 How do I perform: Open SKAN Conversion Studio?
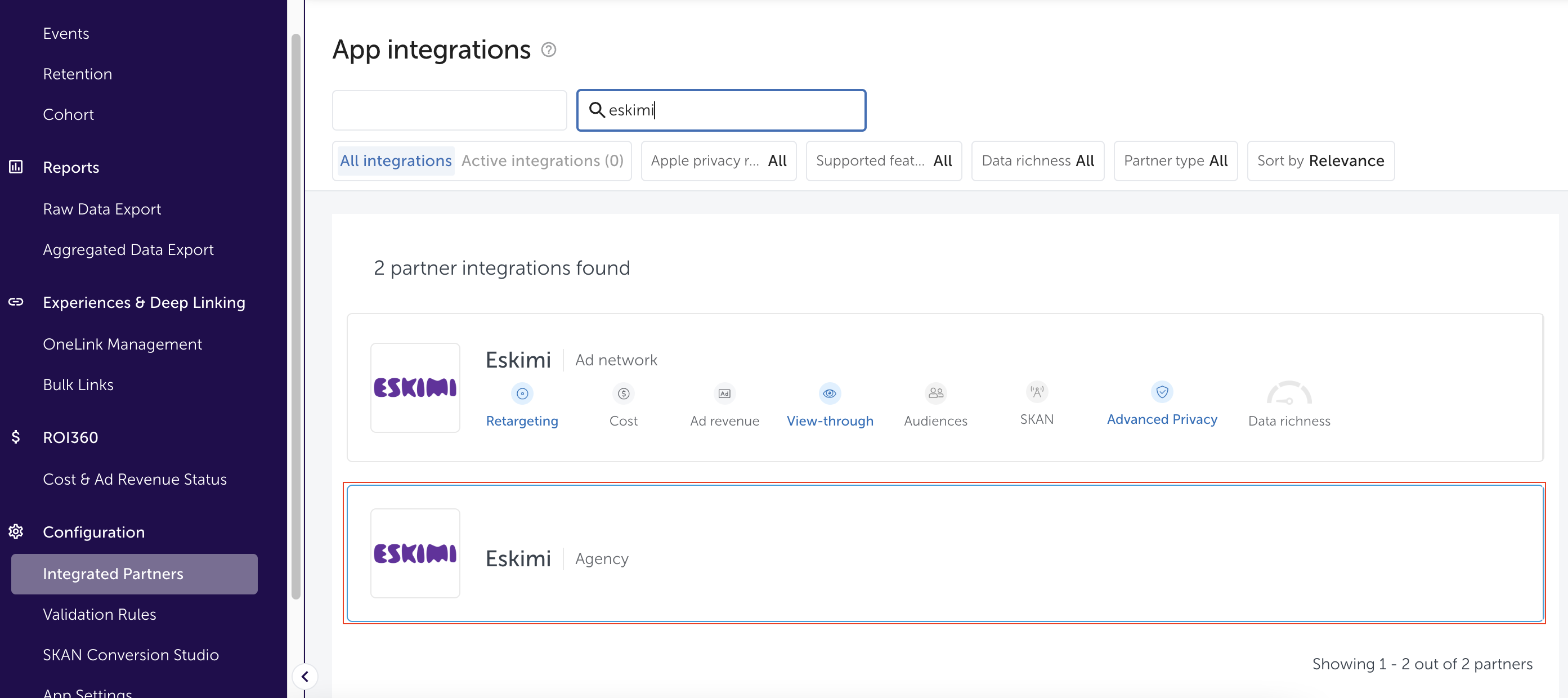pos(130,655)
